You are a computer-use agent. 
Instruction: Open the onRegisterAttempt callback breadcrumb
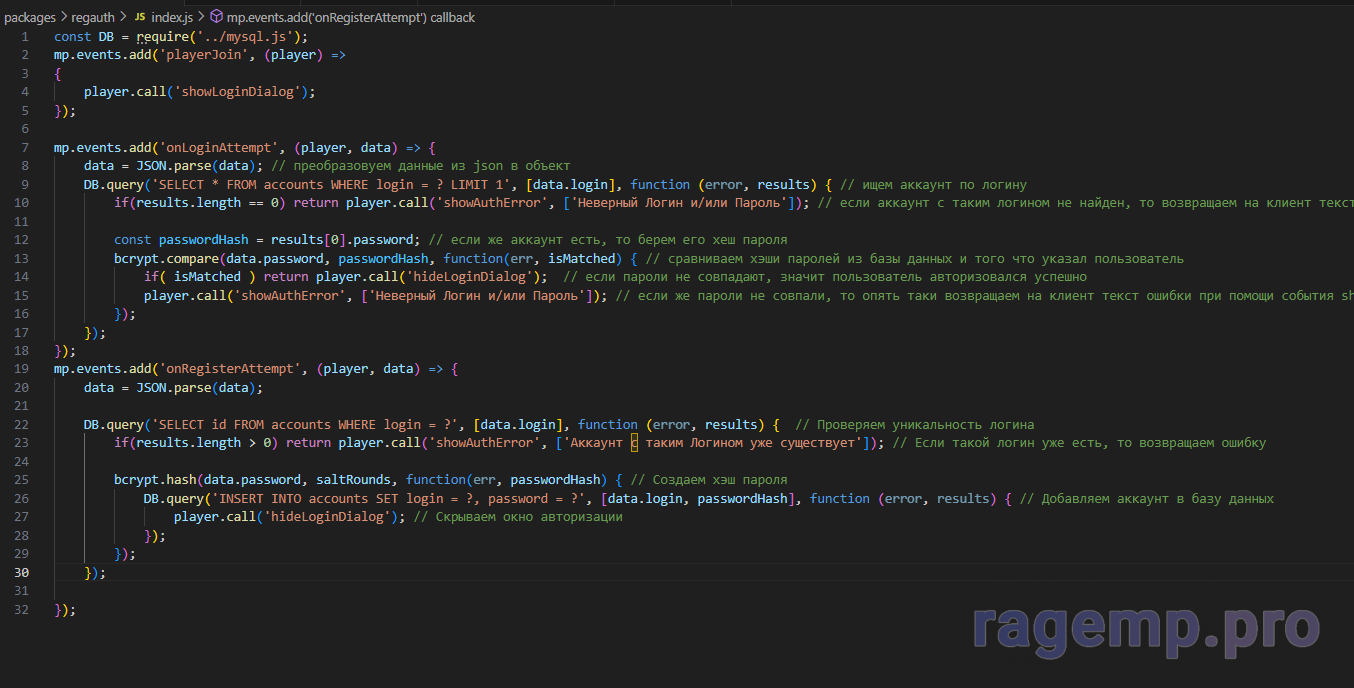(351, 17)
